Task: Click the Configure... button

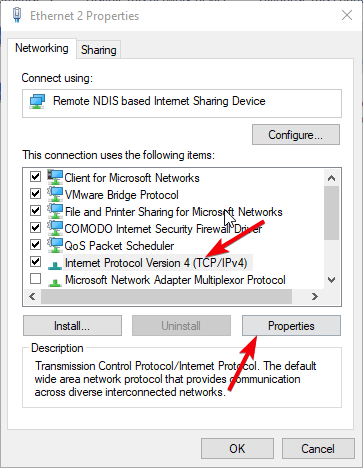Action: 296,135
